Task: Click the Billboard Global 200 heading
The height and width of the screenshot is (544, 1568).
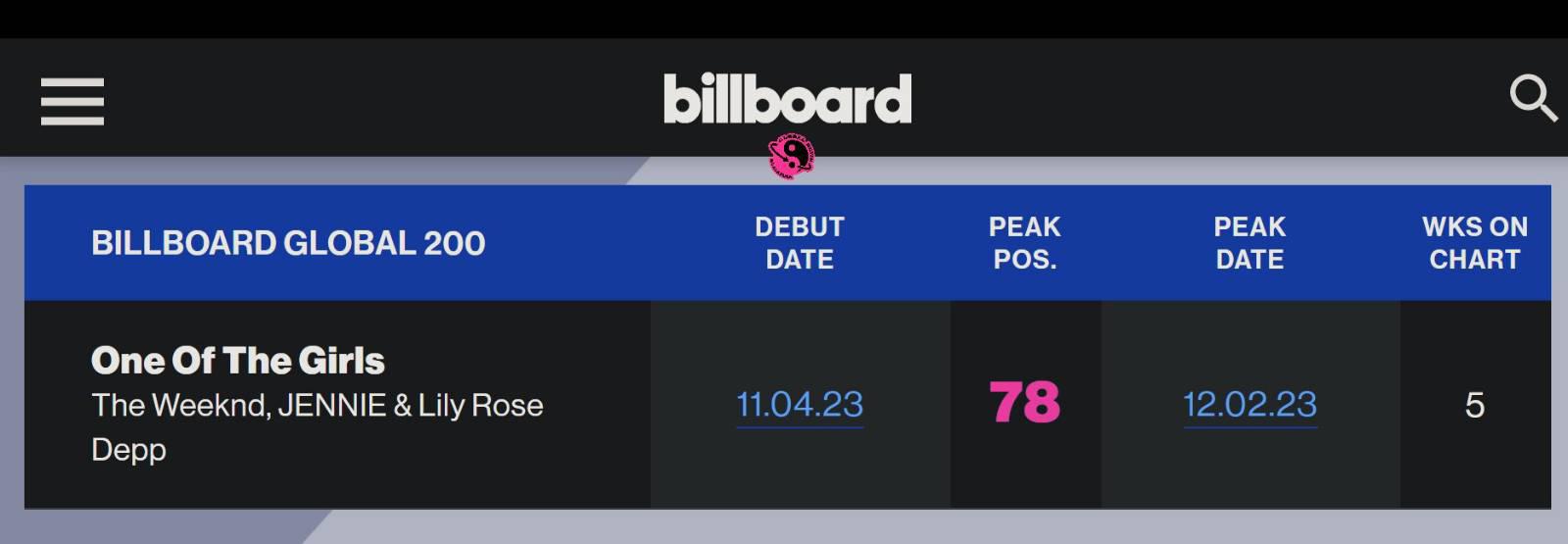Action: [288, 243]
